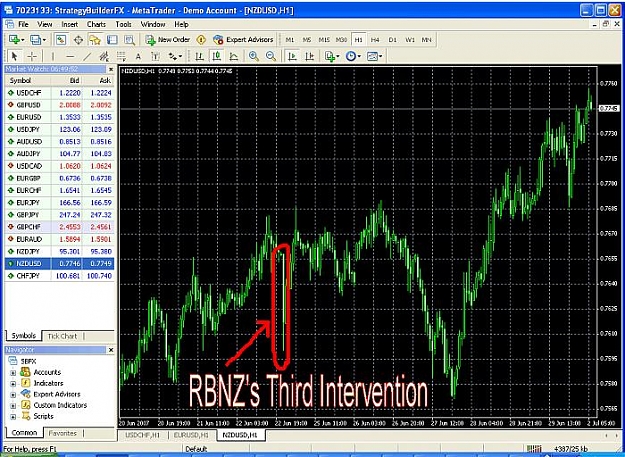Open the Help menu
This screenshot has height=457, width=625.
tap(181, 24)
